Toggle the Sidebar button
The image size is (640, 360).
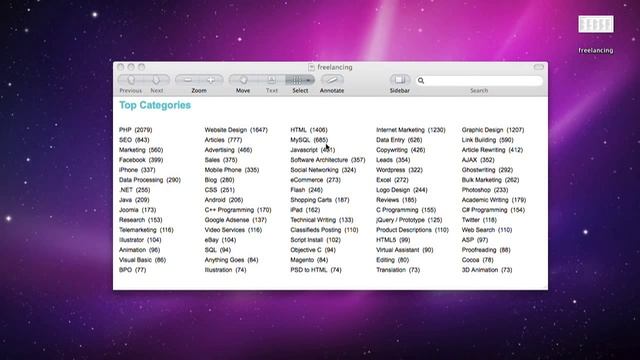(400, 80)
